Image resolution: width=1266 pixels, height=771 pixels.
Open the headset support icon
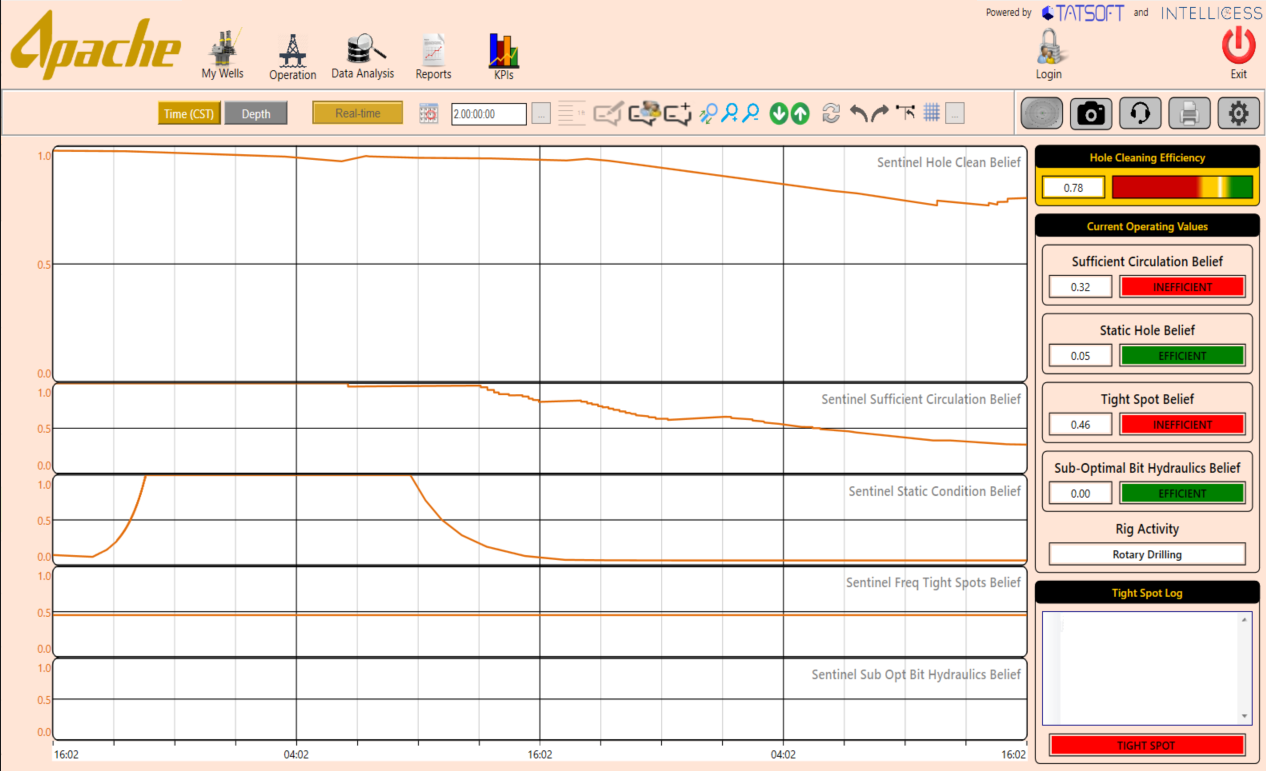(1139, 114)
